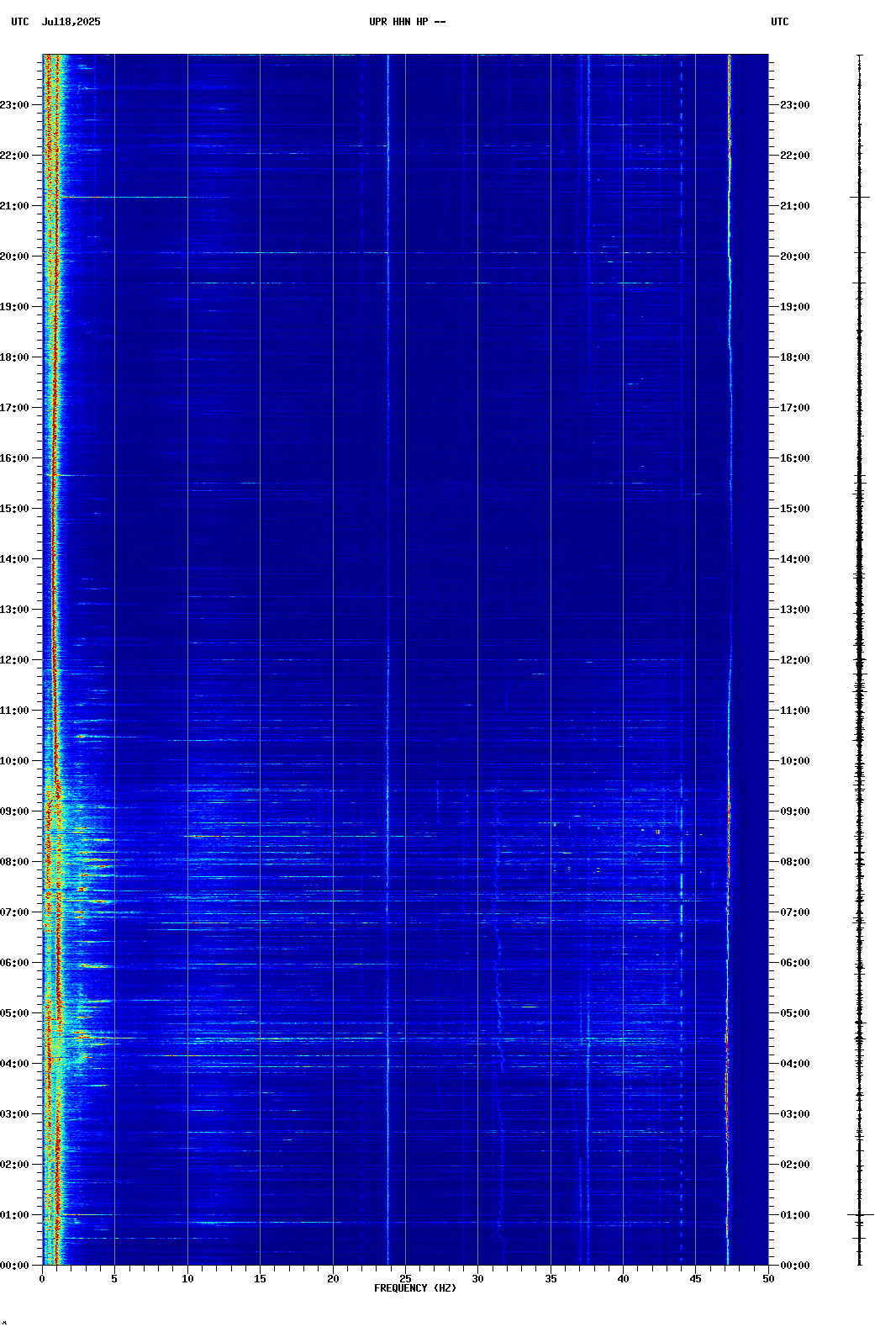The width and height of the screenshot is (896, 1332).
Task: Click the '11:00' label on the right time axis
Action: [795, 711]
